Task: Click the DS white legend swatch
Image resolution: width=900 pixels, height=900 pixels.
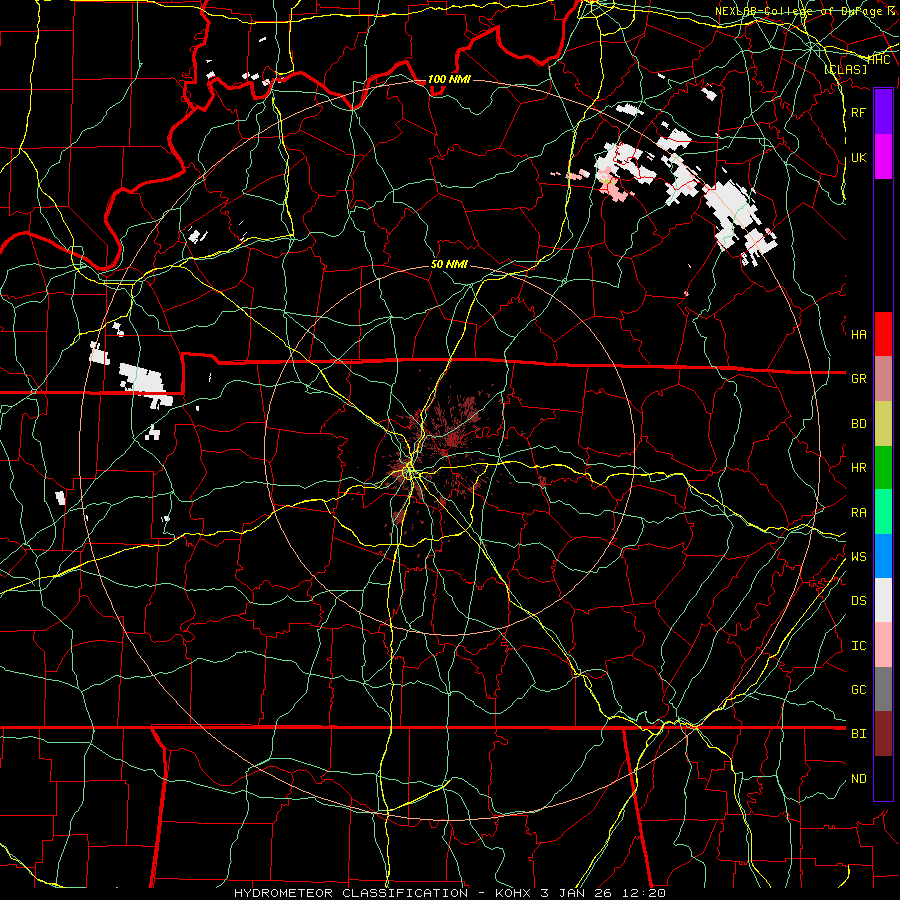Action: 883,600
